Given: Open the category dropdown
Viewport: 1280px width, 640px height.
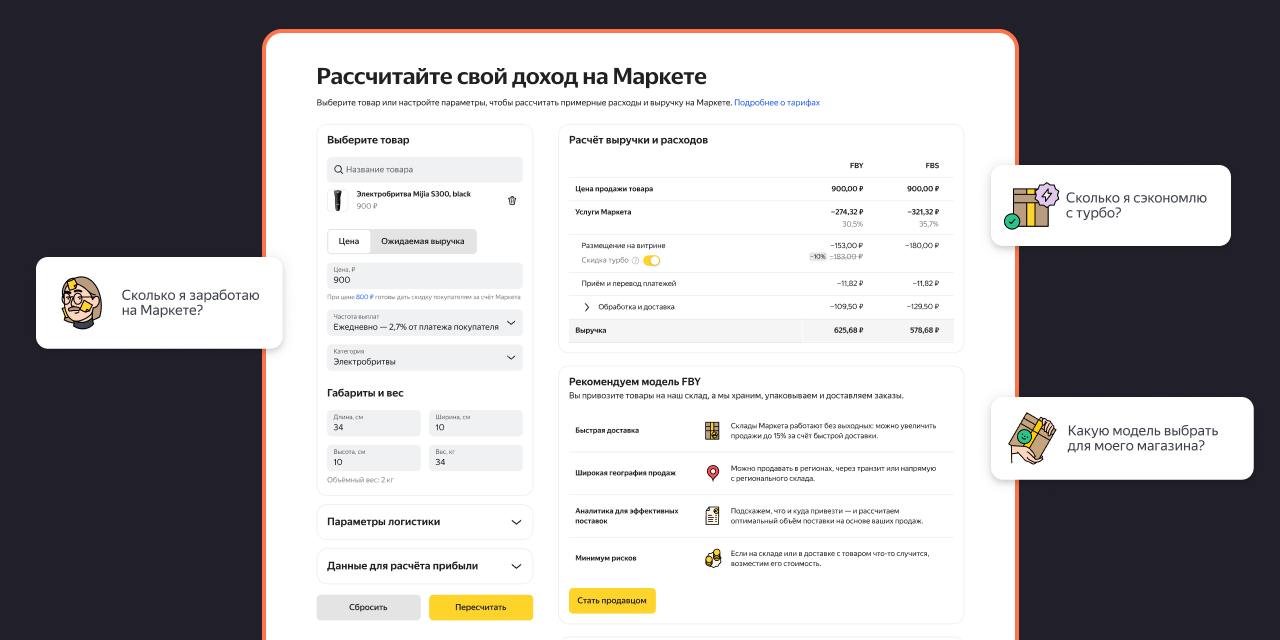Looking at the screenshot, I should point(424,357).
